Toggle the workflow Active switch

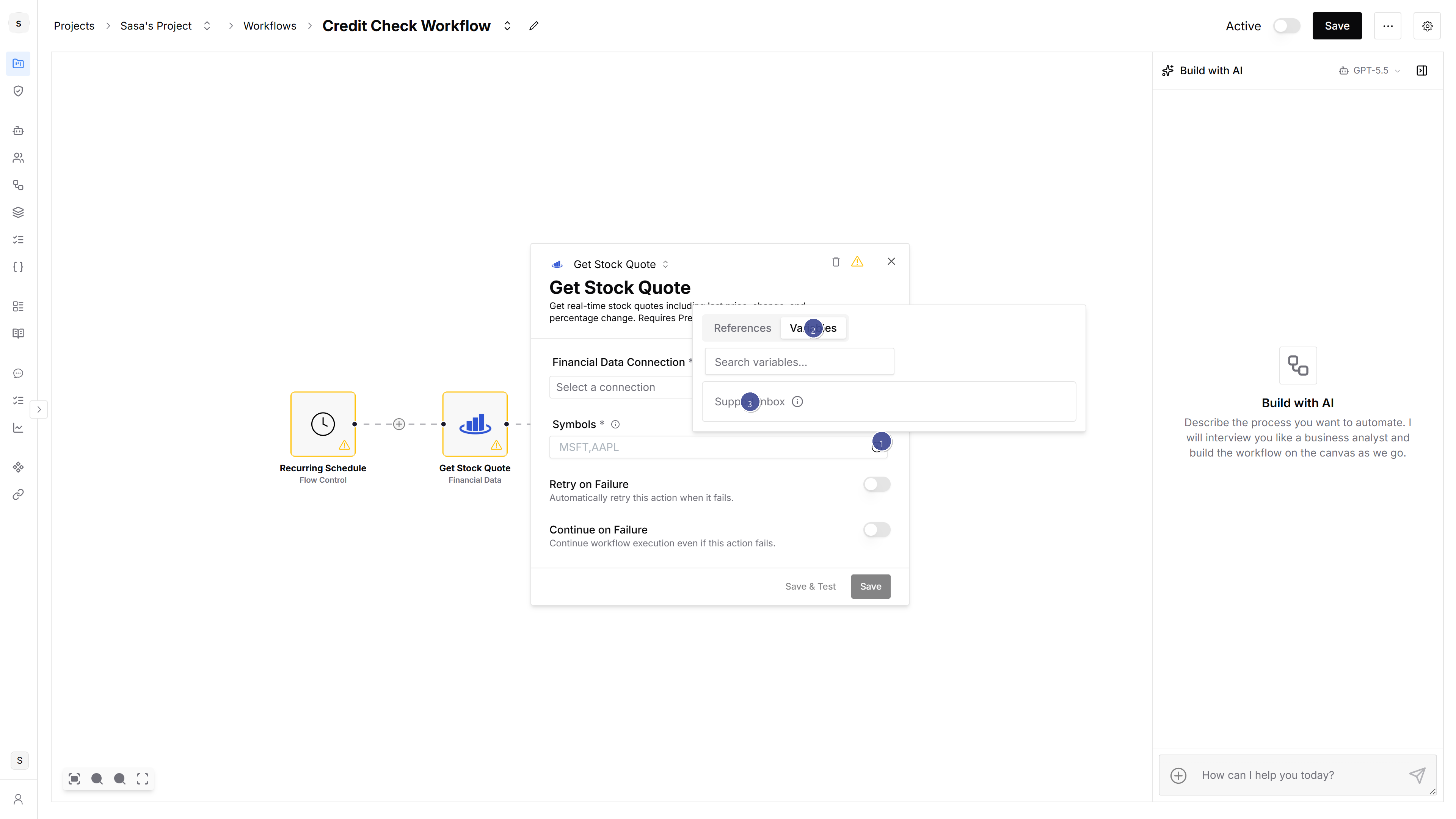point(1287,26)
